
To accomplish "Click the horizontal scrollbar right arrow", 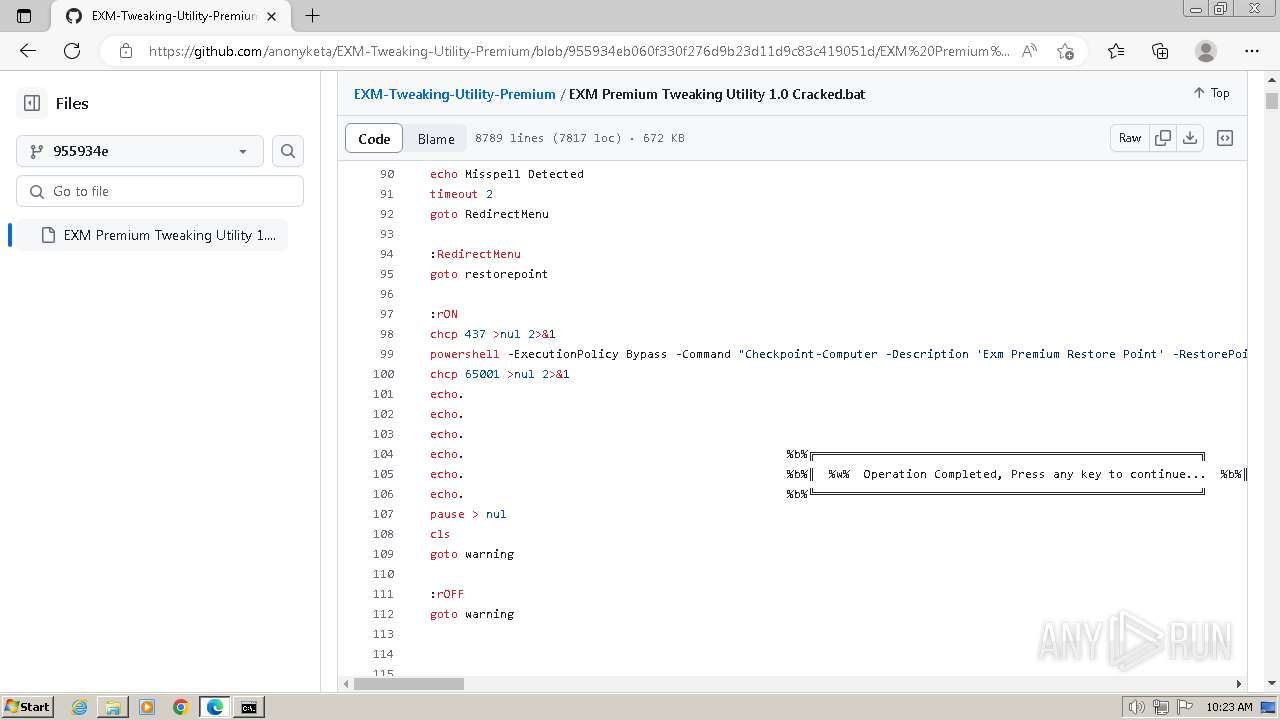I will 1238,684.
